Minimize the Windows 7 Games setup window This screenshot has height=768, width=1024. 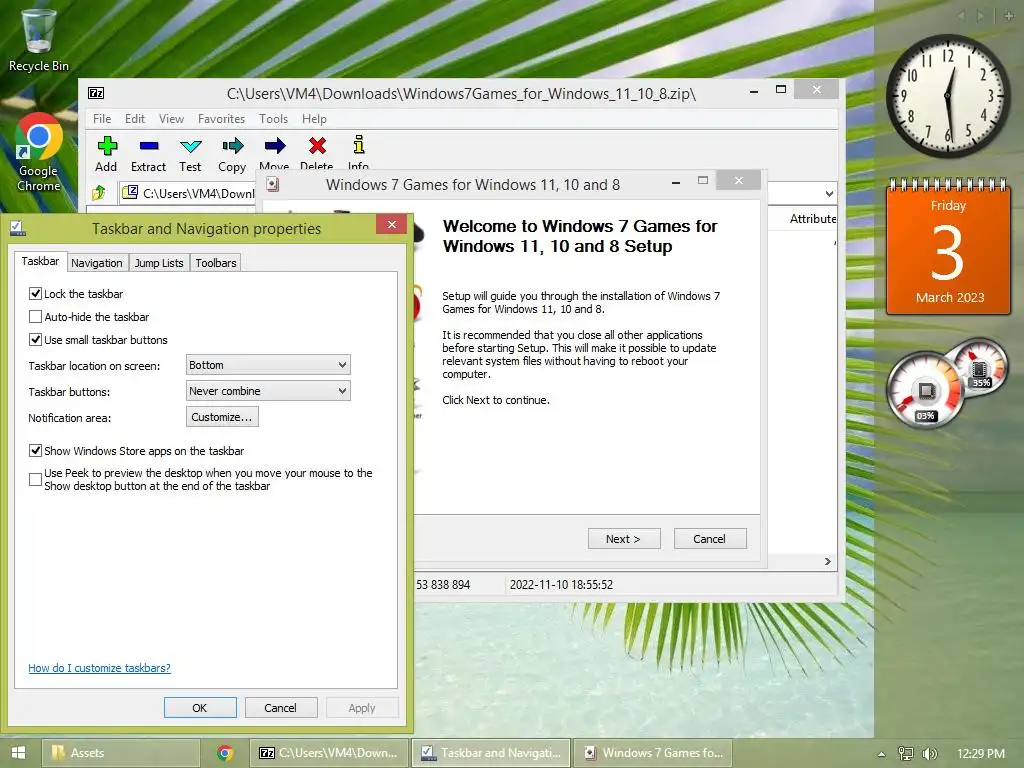pyautogui.click(x=676, y=181)
